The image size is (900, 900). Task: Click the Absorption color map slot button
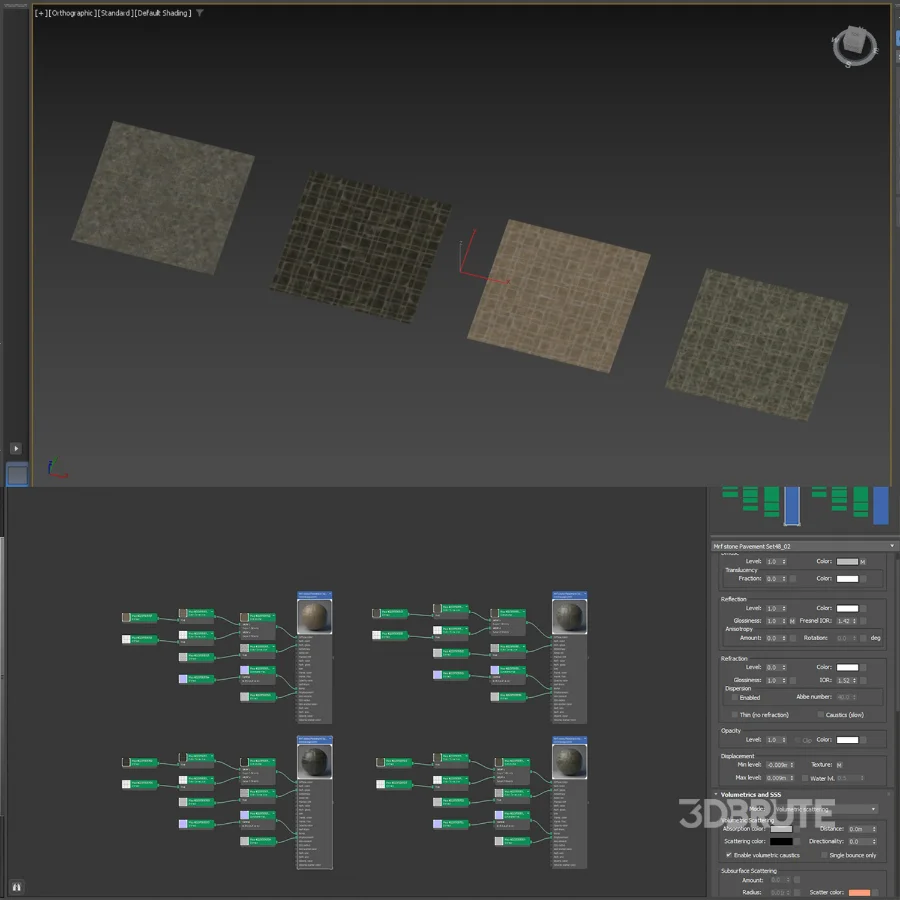coord(797,829)
